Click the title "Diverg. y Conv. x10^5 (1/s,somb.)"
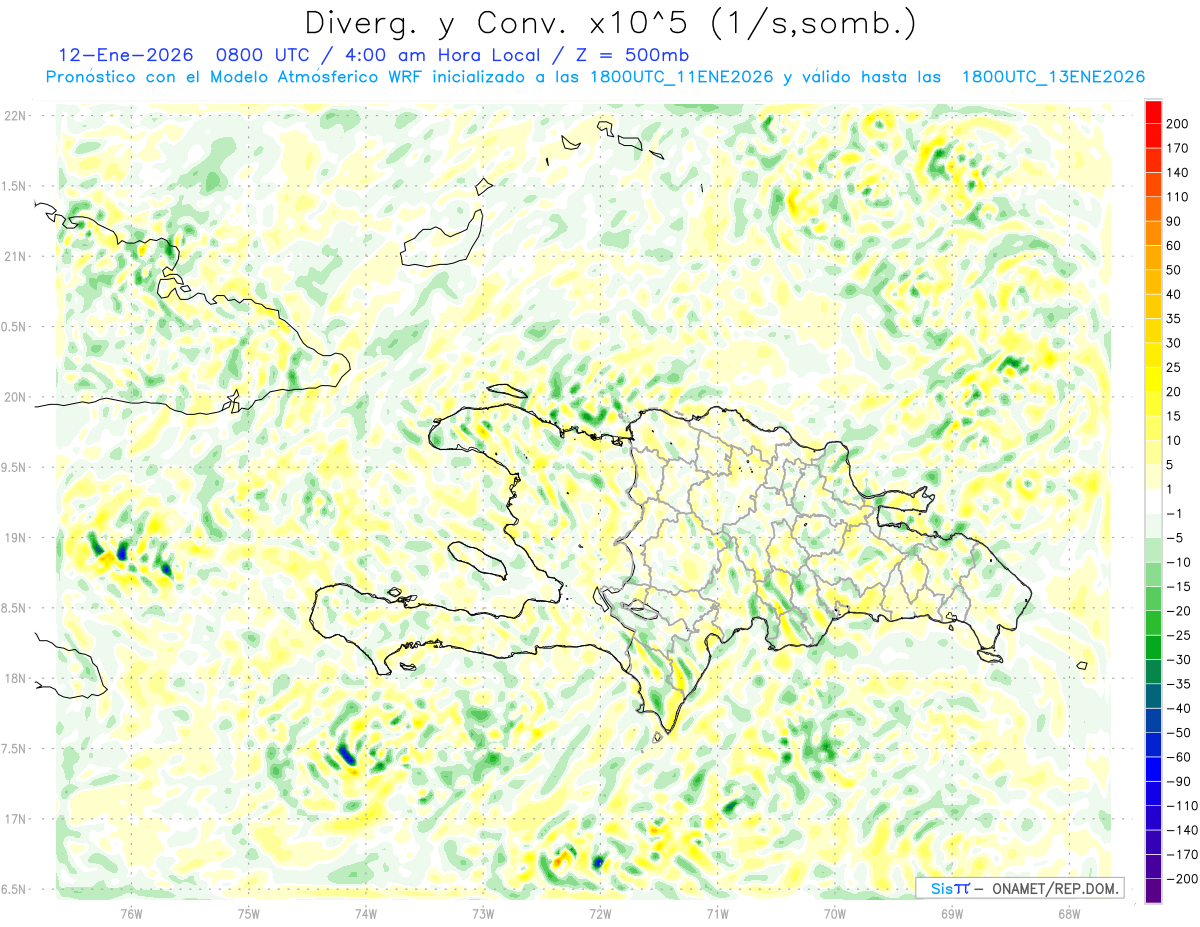The height and width of the screenshot is (927, 1200). click(610, 23)
